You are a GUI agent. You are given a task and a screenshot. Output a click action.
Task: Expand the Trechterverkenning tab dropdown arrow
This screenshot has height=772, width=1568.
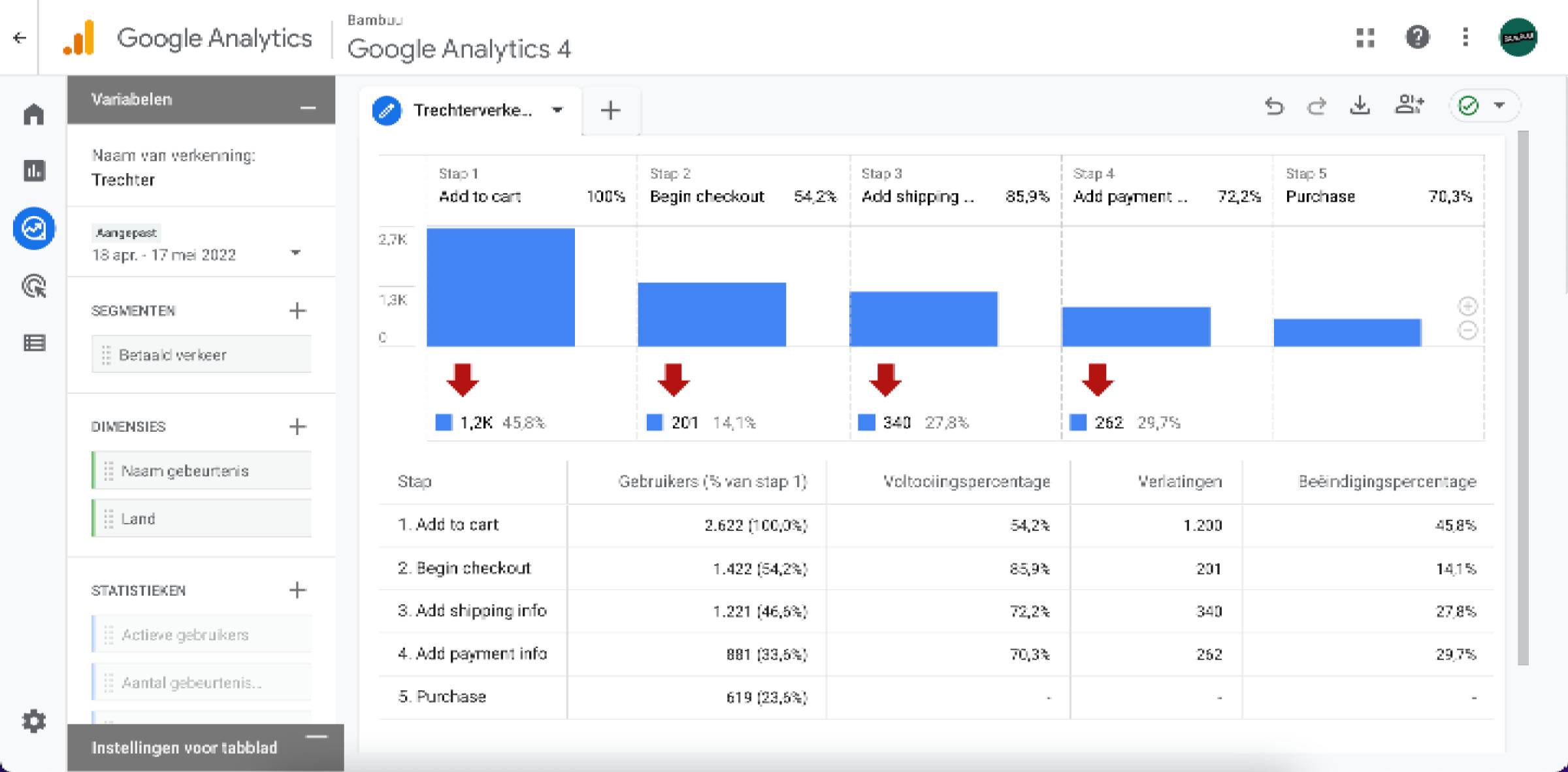(x=557, y=110)
